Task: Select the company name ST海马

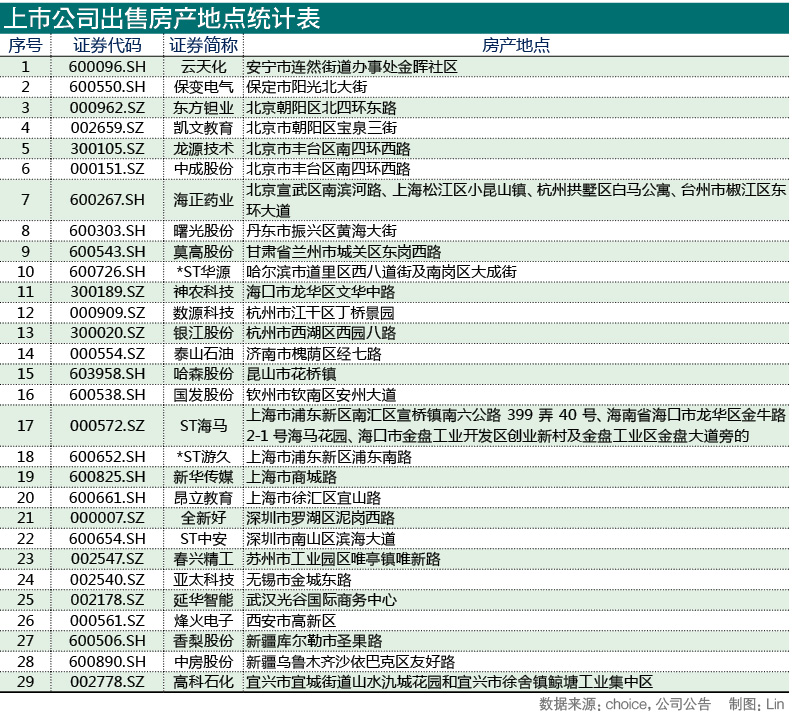Action: [x=204, y=426]
